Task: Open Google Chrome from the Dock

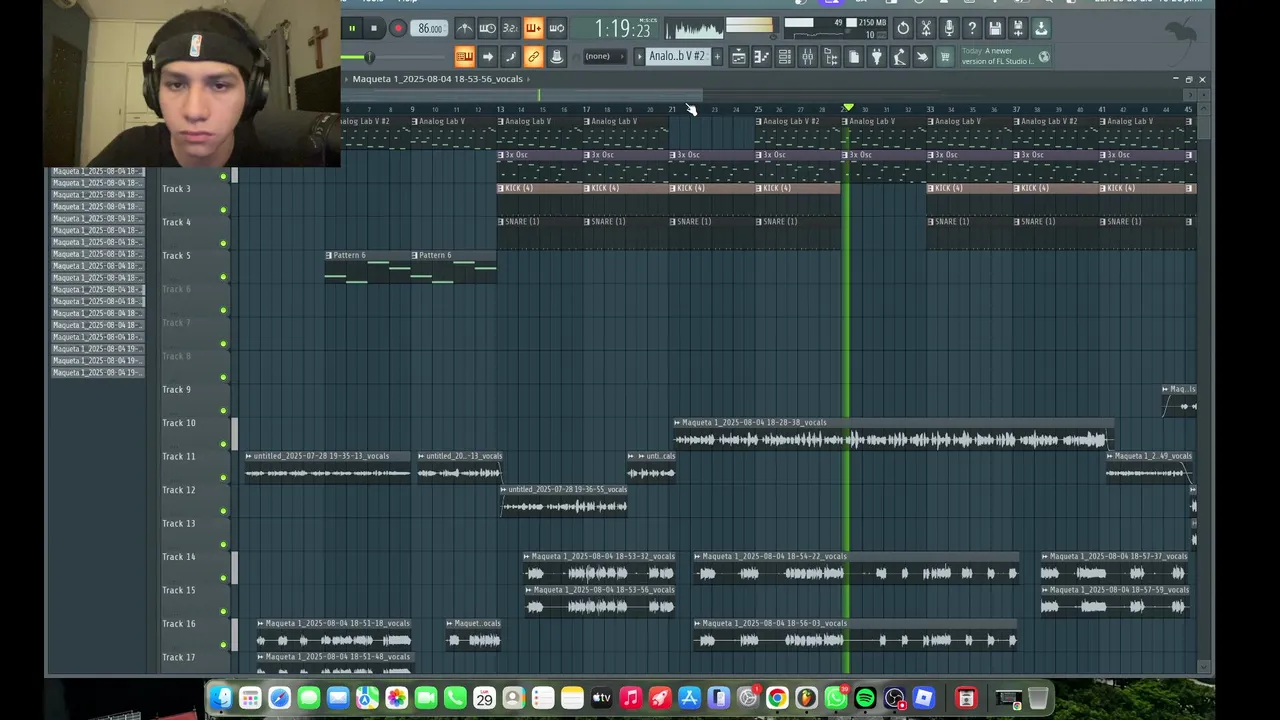Action: [x=777, y=698]
